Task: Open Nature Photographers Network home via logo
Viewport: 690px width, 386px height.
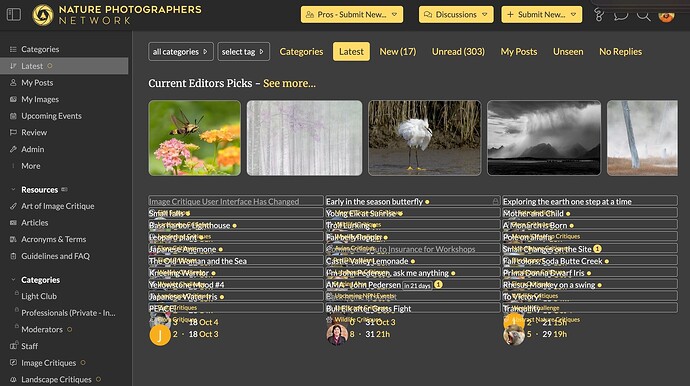Action: 117,15
